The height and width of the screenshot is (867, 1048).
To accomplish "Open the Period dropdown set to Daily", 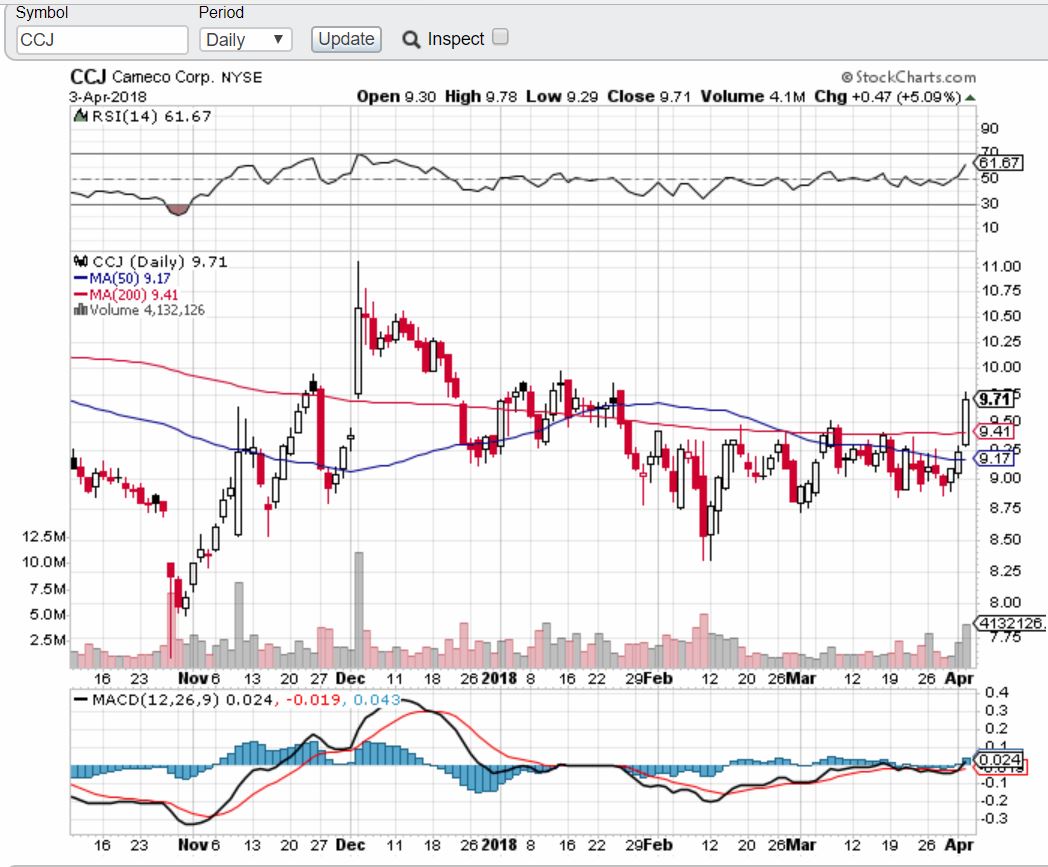I will 245,39.
